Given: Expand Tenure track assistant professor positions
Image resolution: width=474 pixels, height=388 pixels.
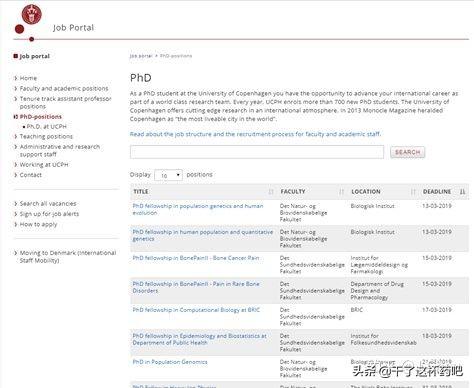Looking at the screenshot, I should tap(65, 102).
